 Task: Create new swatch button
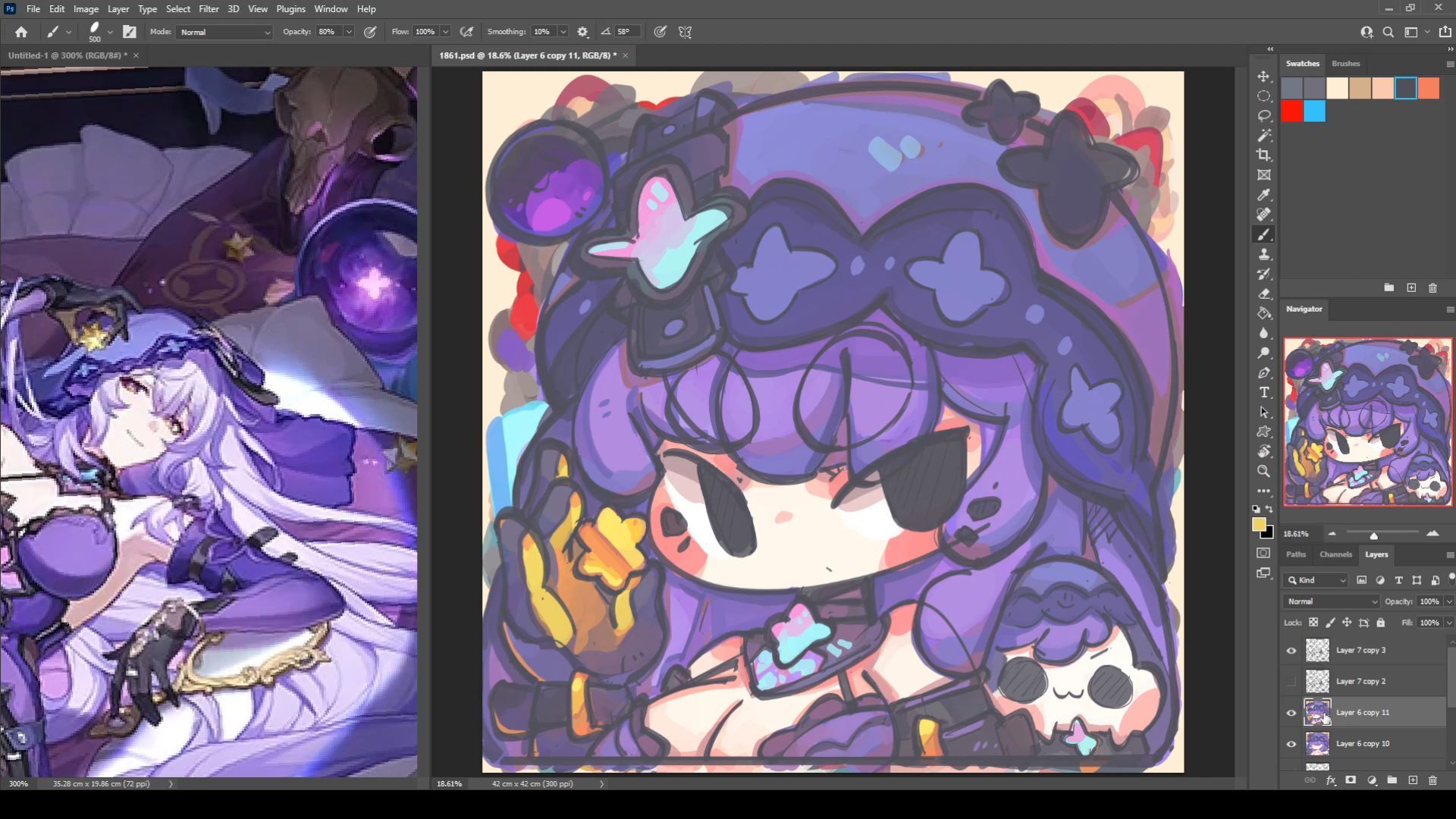(1411, 288)
